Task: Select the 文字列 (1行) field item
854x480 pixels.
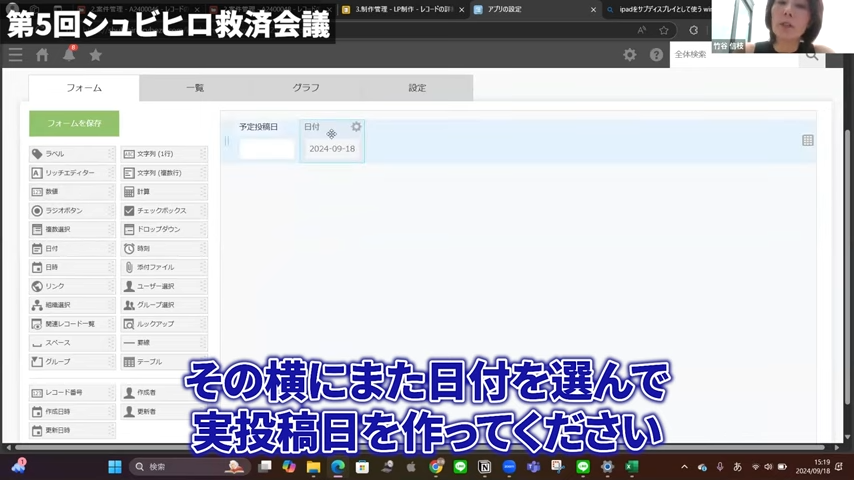Action: tap(164, 154)
